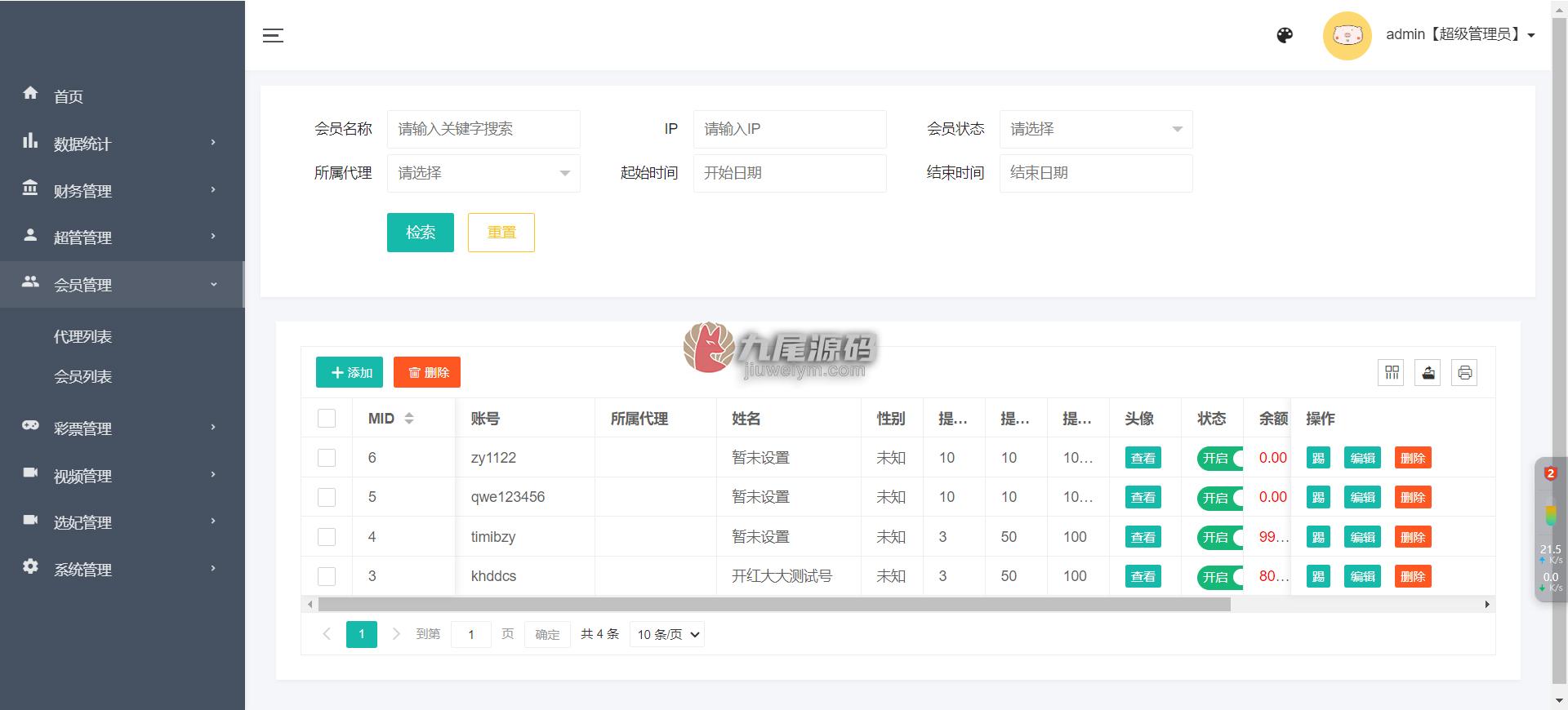Click the table print icon

click(1464, 373)
